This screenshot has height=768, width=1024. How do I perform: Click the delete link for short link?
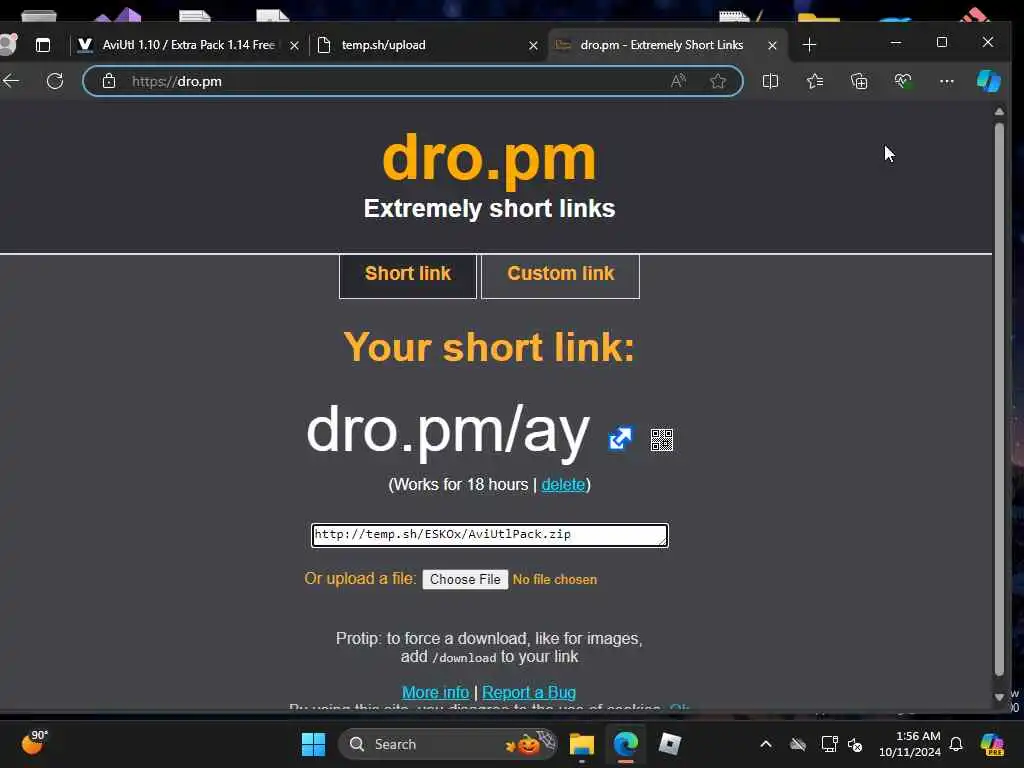pyautogui.click(x=563, y=485)
